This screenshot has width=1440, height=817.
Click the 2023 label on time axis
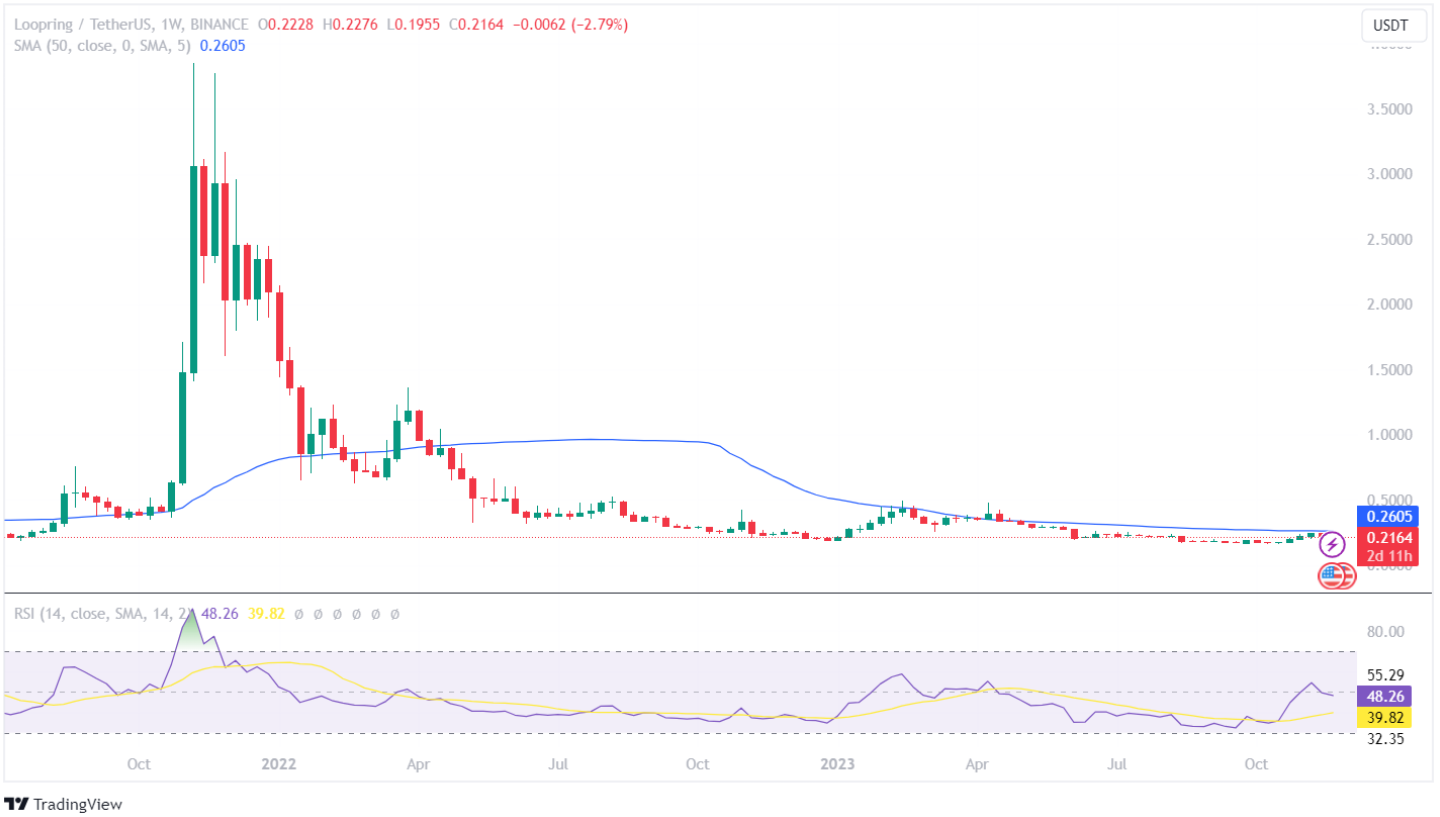click(x=837, y=765)
